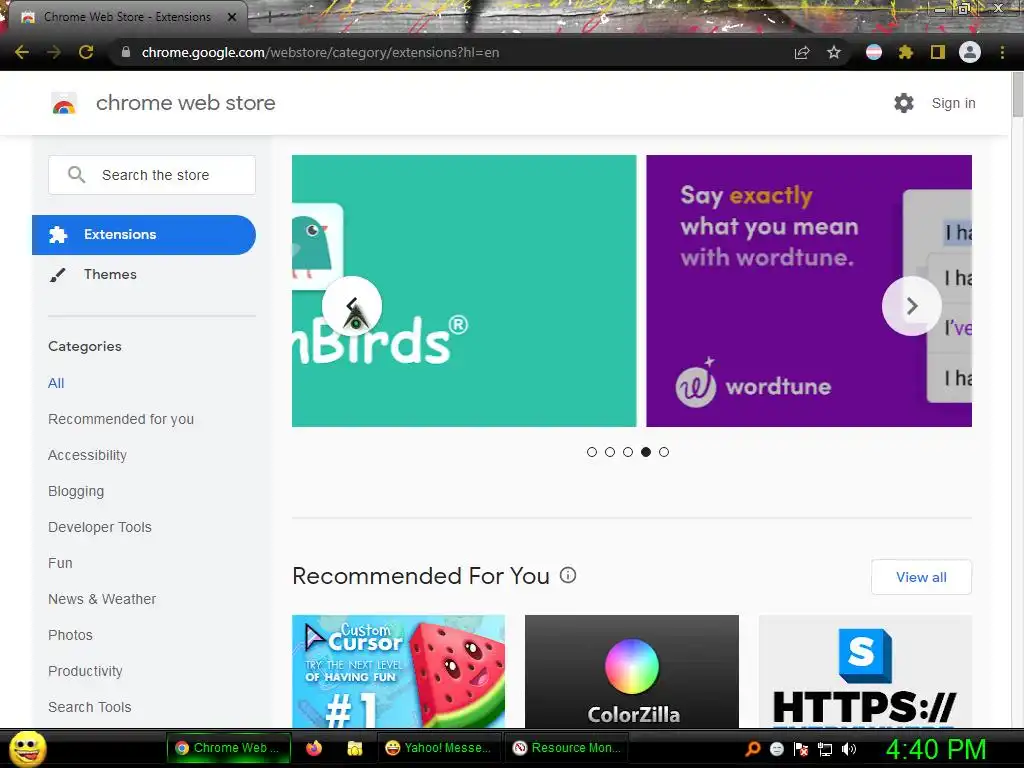Image resolution: width=1024 pixels, height=768 pixels.
Task: Click the 4:40 PM taskbar clock
Action: [936, 749]
